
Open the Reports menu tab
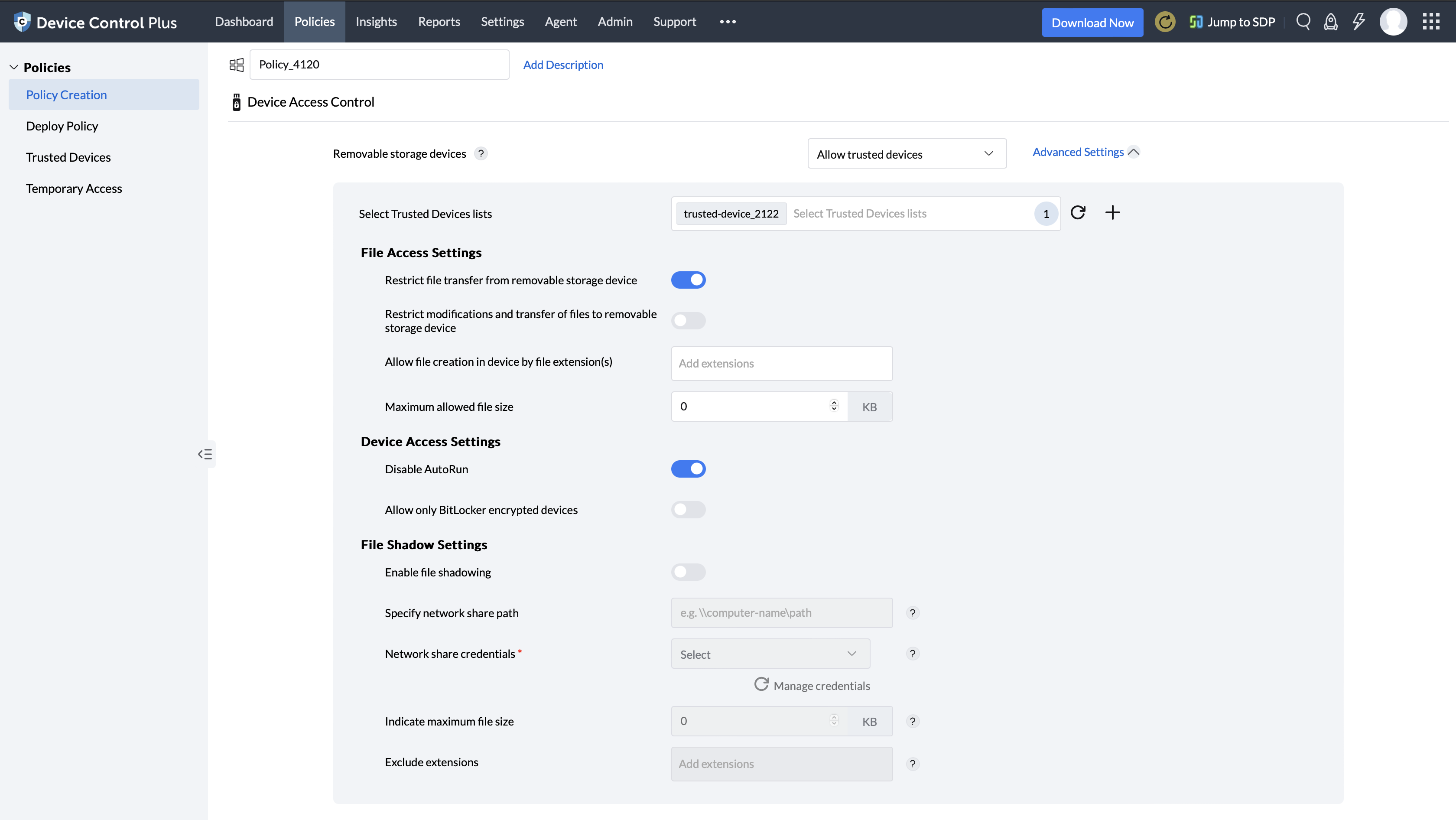pyautogui.click(x=439, y=22)
